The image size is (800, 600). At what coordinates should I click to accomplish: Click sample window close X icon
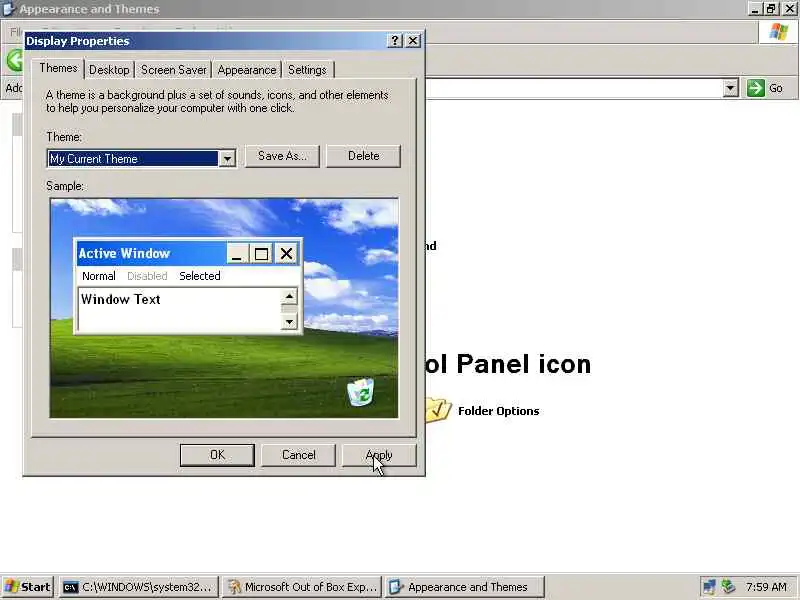click(x=286, y=254)
